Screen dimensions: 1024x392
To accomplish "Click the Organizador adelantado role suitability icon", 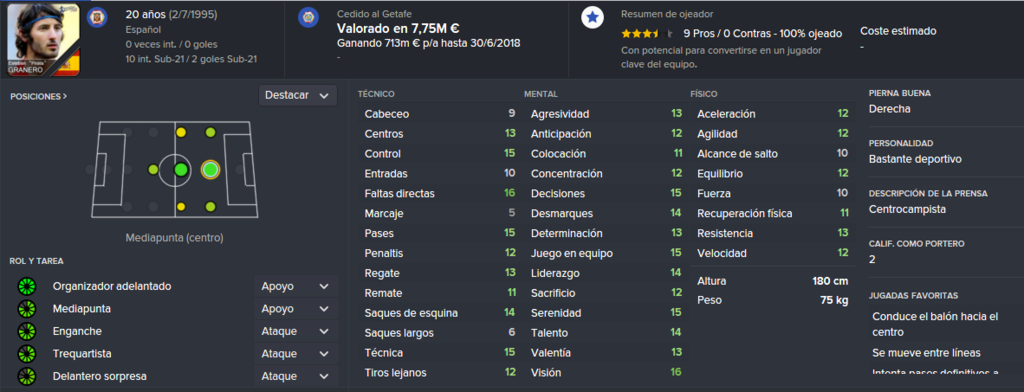I will (27, 286).
